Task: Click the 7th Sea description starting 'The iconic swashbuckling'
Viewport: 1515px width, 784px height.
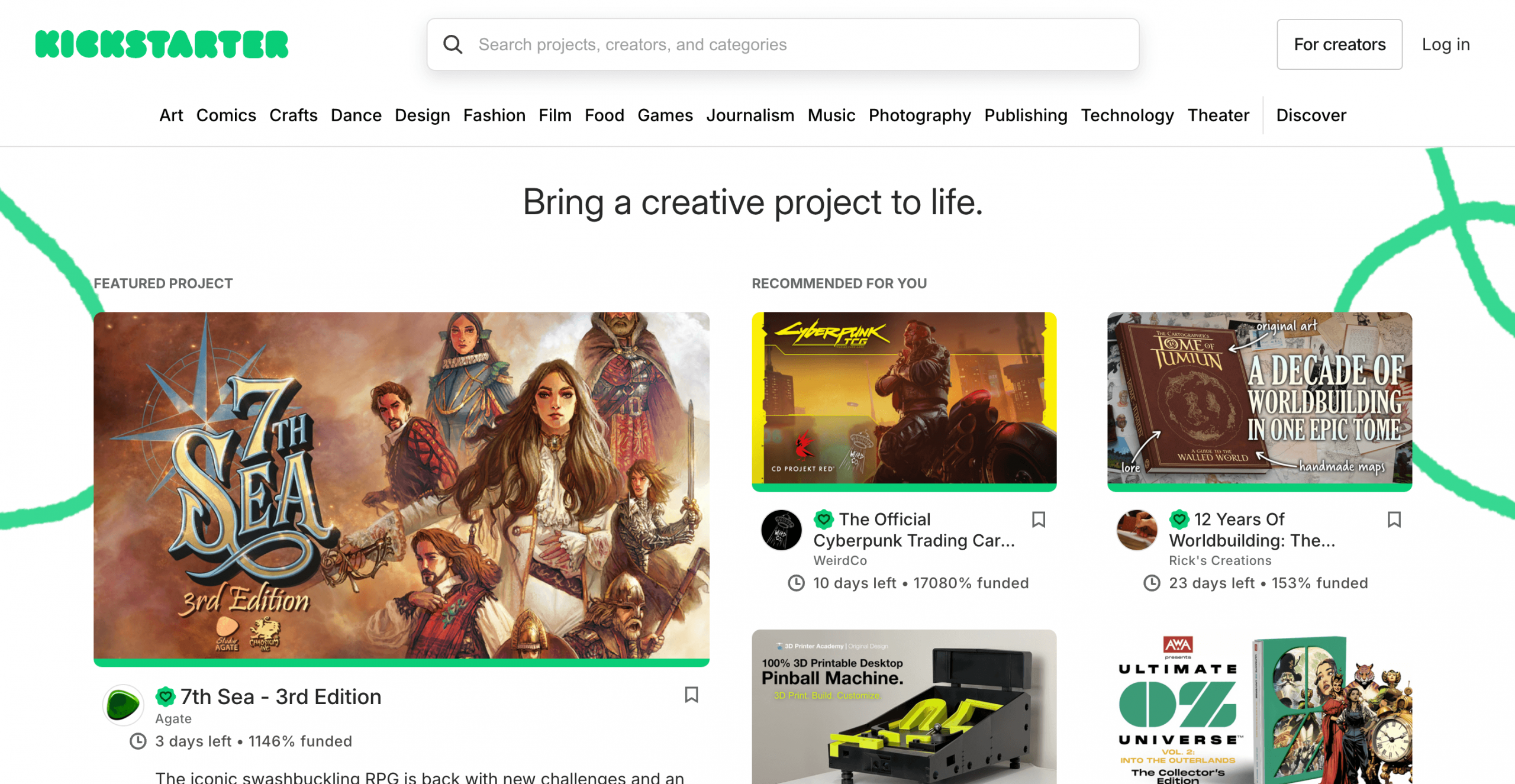Action: pyautogui.click(x=420, y=776)
